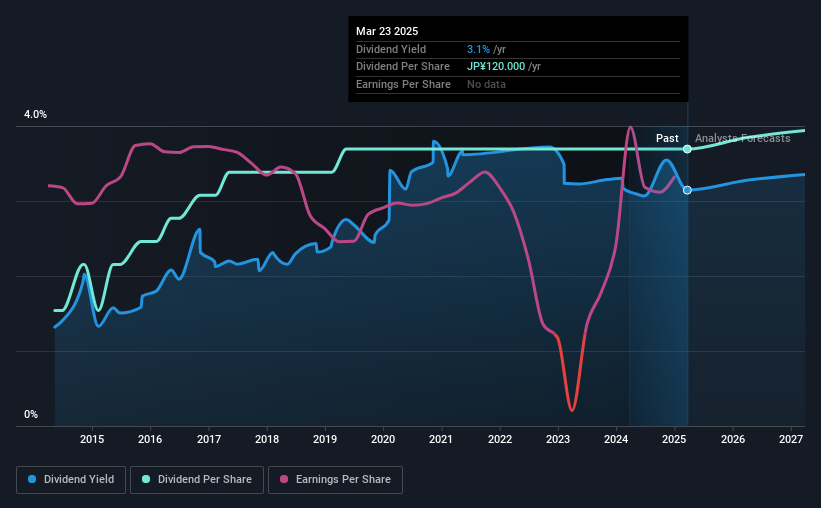Click the 2018 x-axis label
821x508 pixels.
(x=267, y=439)
